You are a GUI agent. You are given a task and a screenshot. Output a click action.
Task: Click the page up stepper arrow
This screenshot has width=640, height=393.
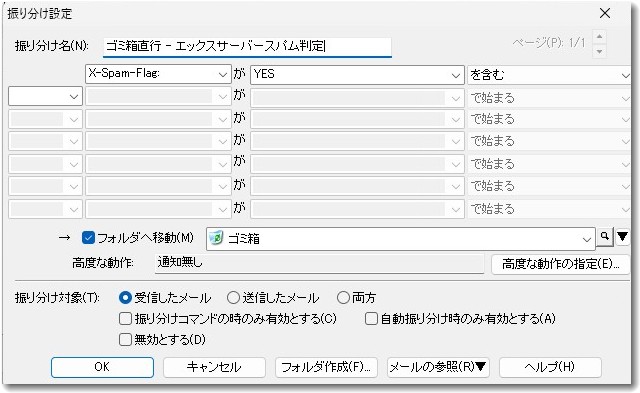coord(599,36)
